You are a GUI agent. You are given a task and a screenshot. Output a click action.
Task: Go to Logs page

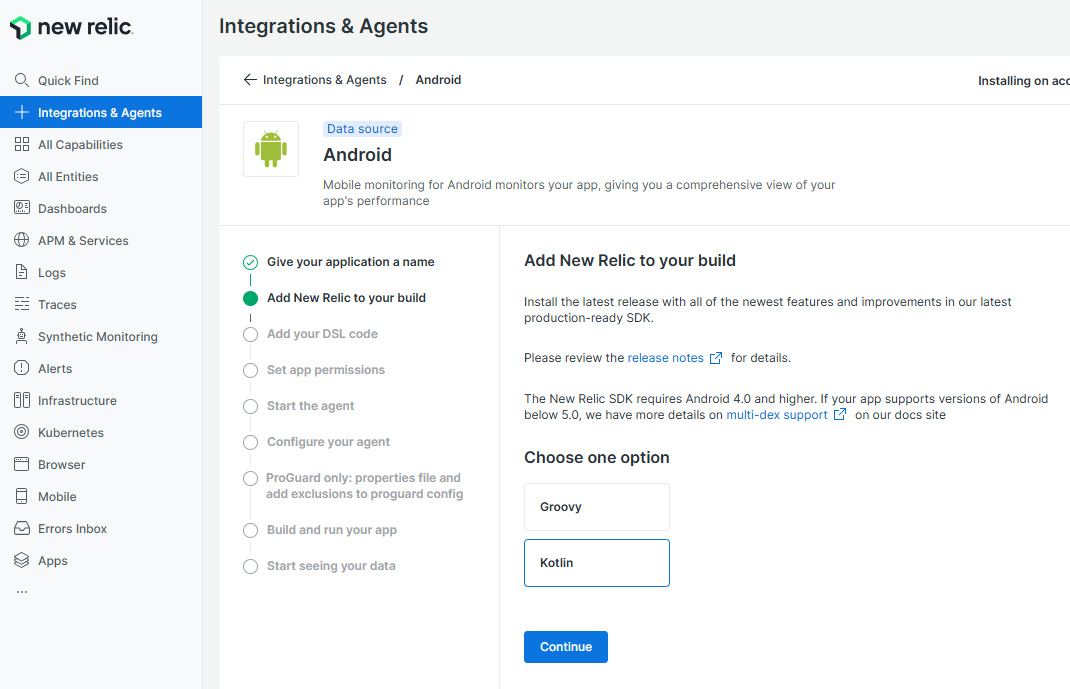[x=101, y=273]
